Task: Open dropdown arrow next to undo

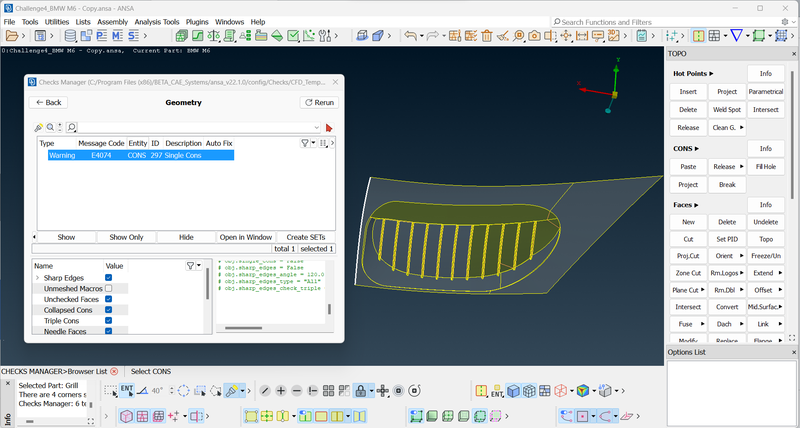Action: [x=421, y=36]
